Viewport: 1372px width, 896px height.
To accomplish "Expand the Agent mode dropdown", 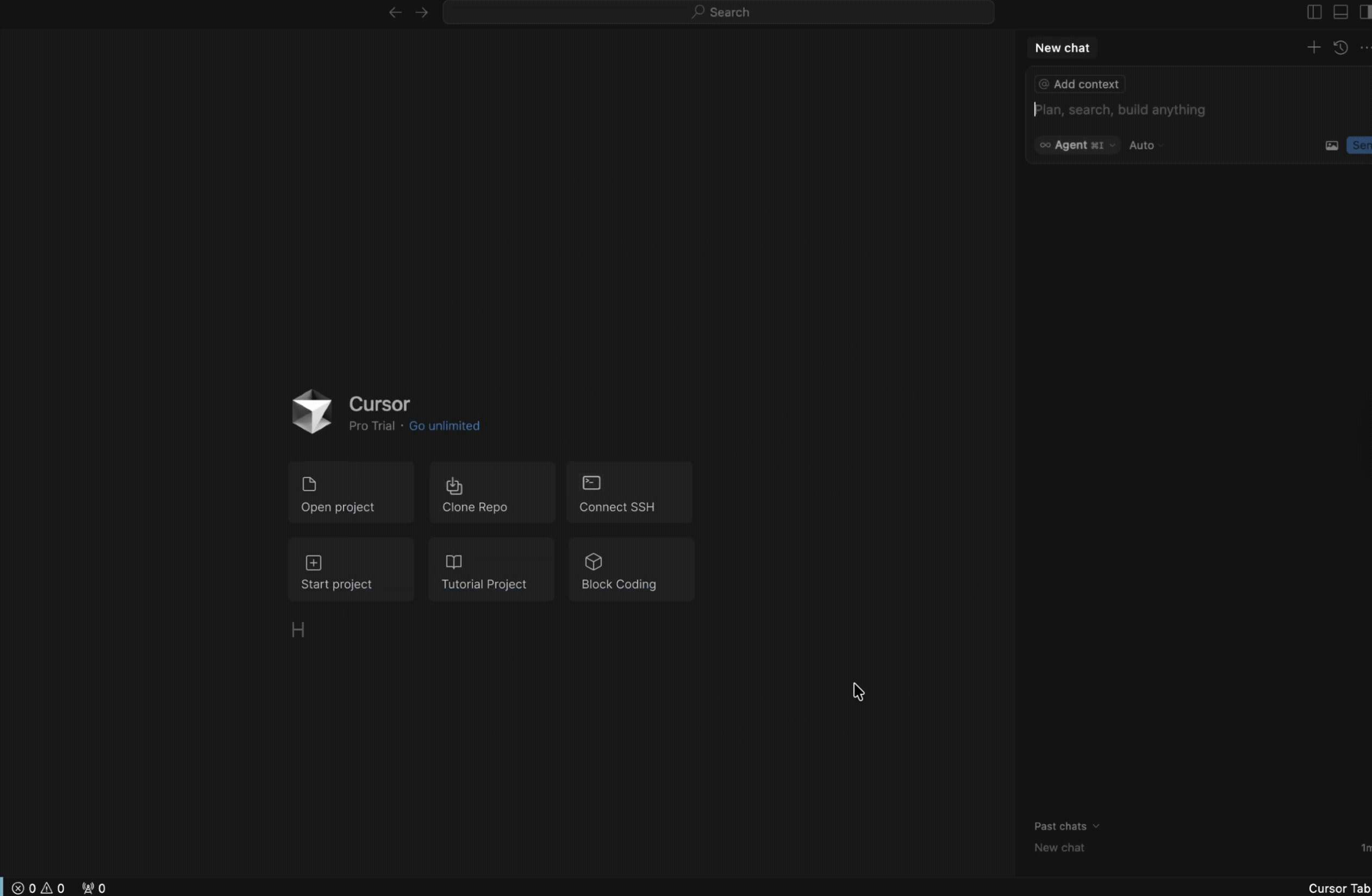I will (x=1077, y=145).
